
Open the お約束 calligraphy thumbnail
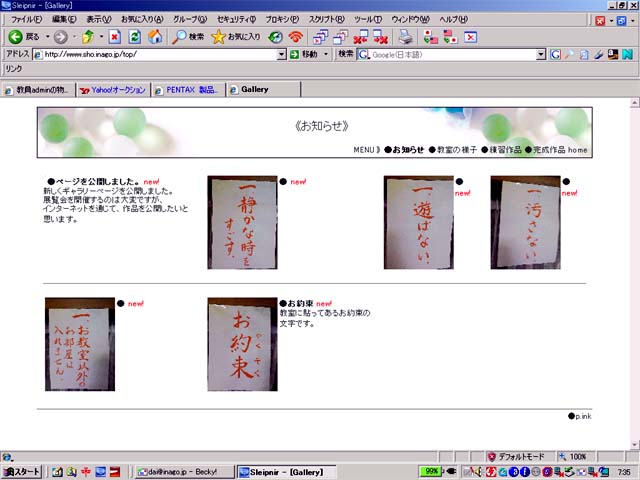tap(242, 344)
